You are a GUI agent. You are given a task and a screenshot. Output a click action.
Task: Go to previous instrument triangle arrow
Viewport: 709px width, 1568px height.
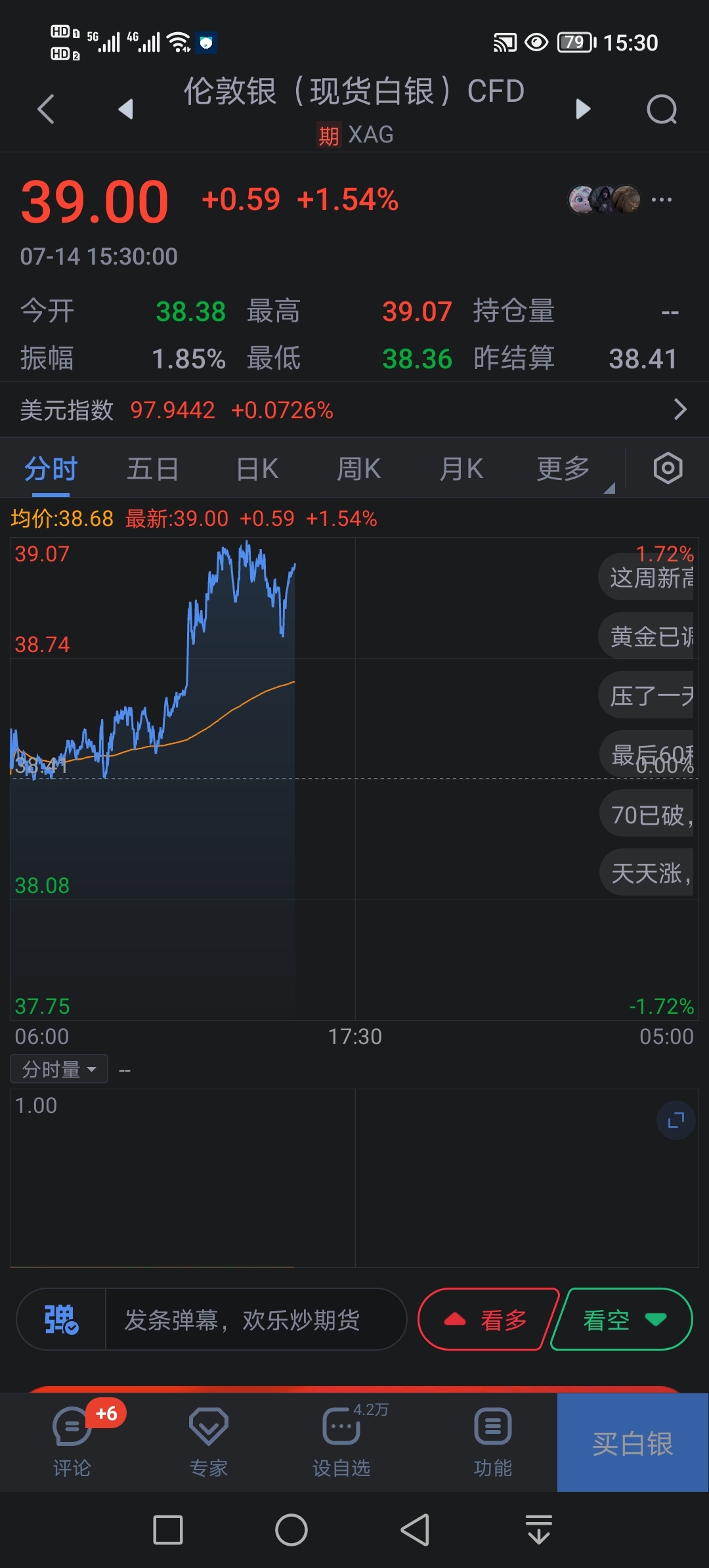(x=125, y=109)
